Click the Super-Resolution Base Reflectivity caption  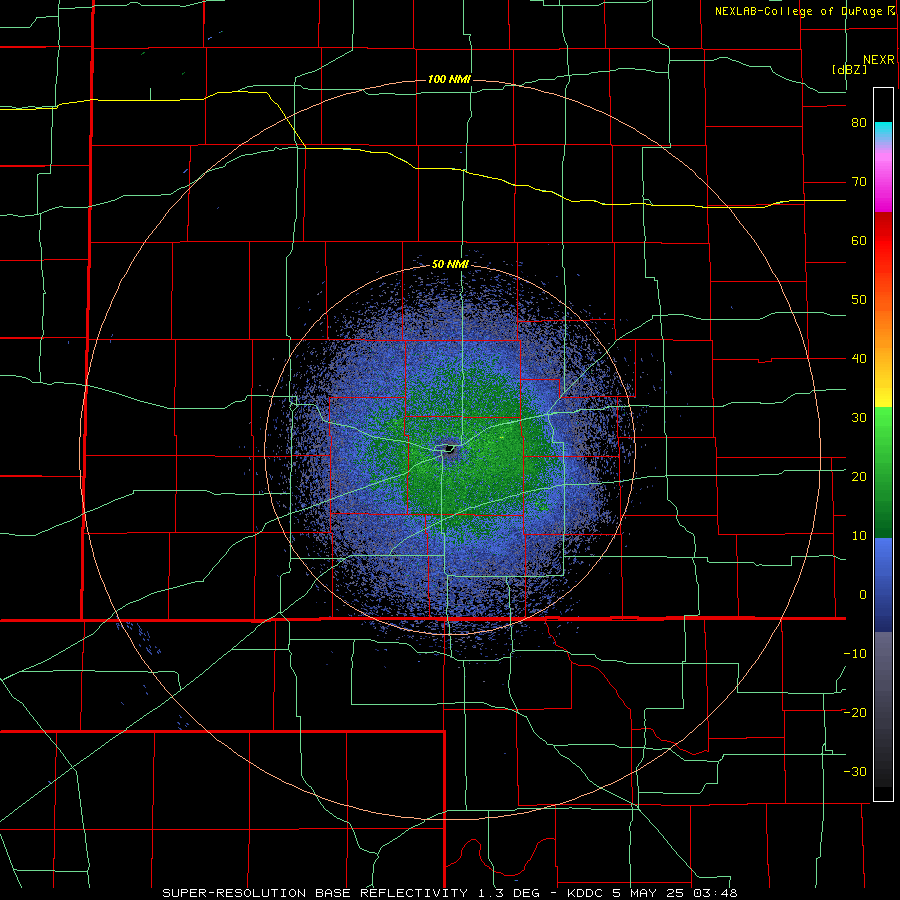click(315, 893)
